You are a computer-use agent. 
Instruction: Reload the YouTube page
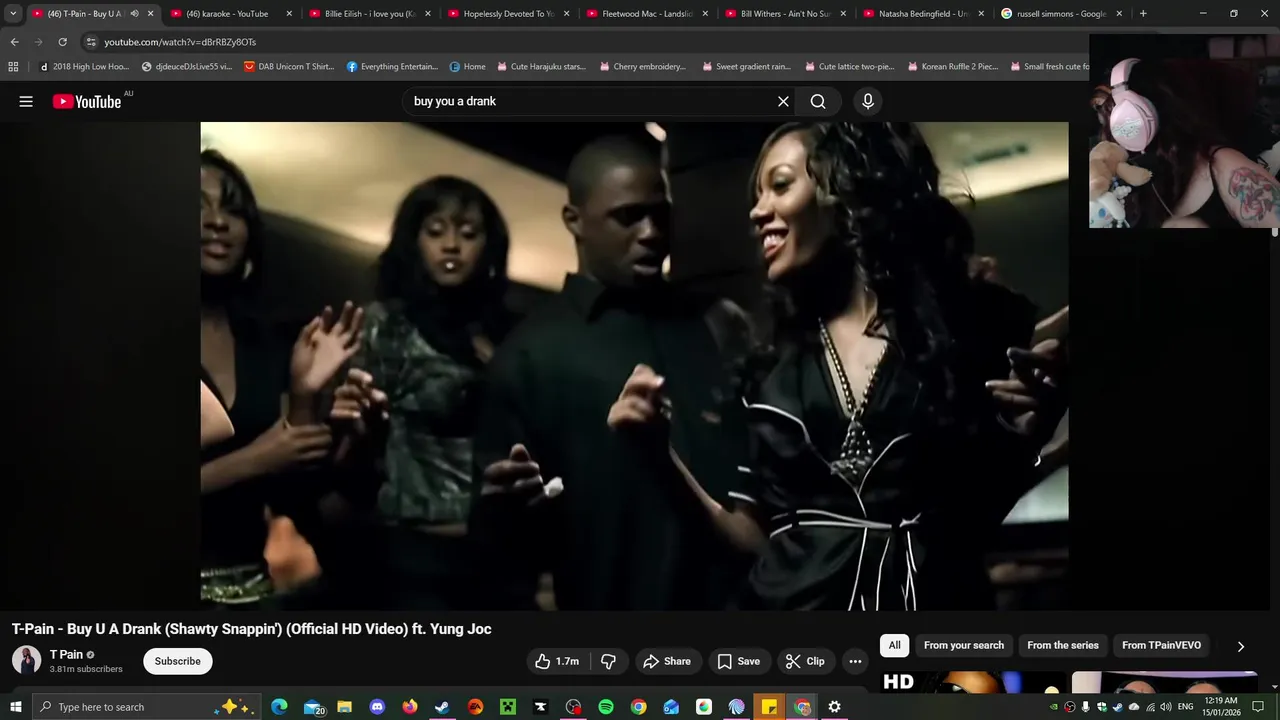tap(62, 42)
